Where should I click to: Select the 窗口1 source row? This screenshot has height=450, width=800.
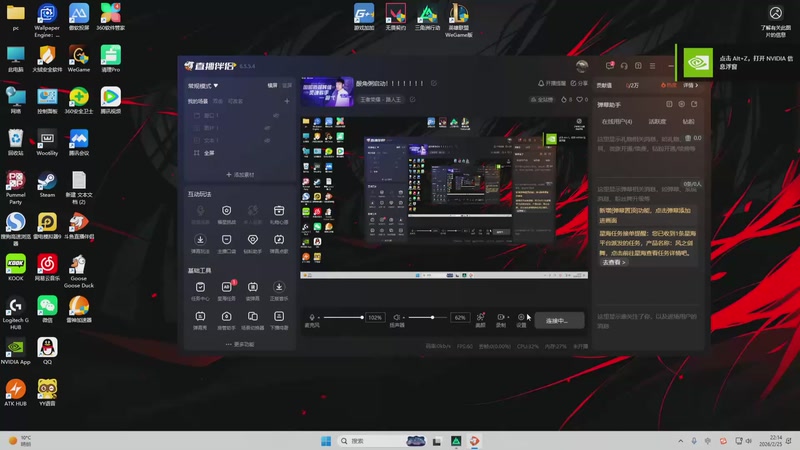coord(238,115)
